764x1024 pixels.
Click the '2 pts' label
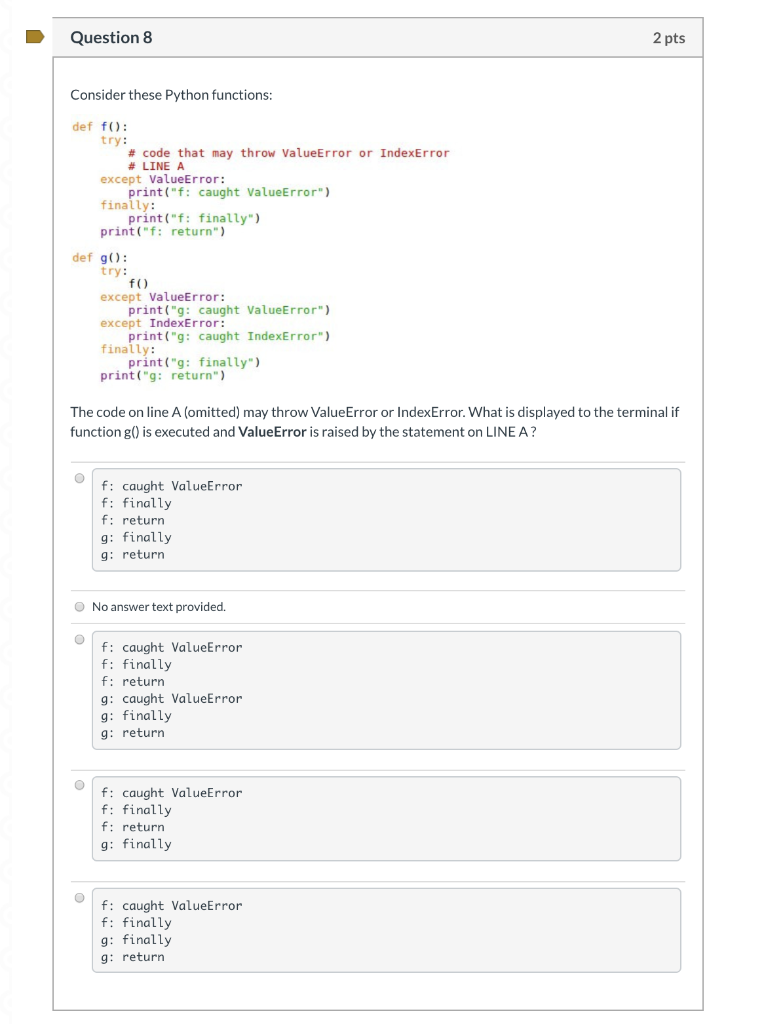[x=672, y=37]
